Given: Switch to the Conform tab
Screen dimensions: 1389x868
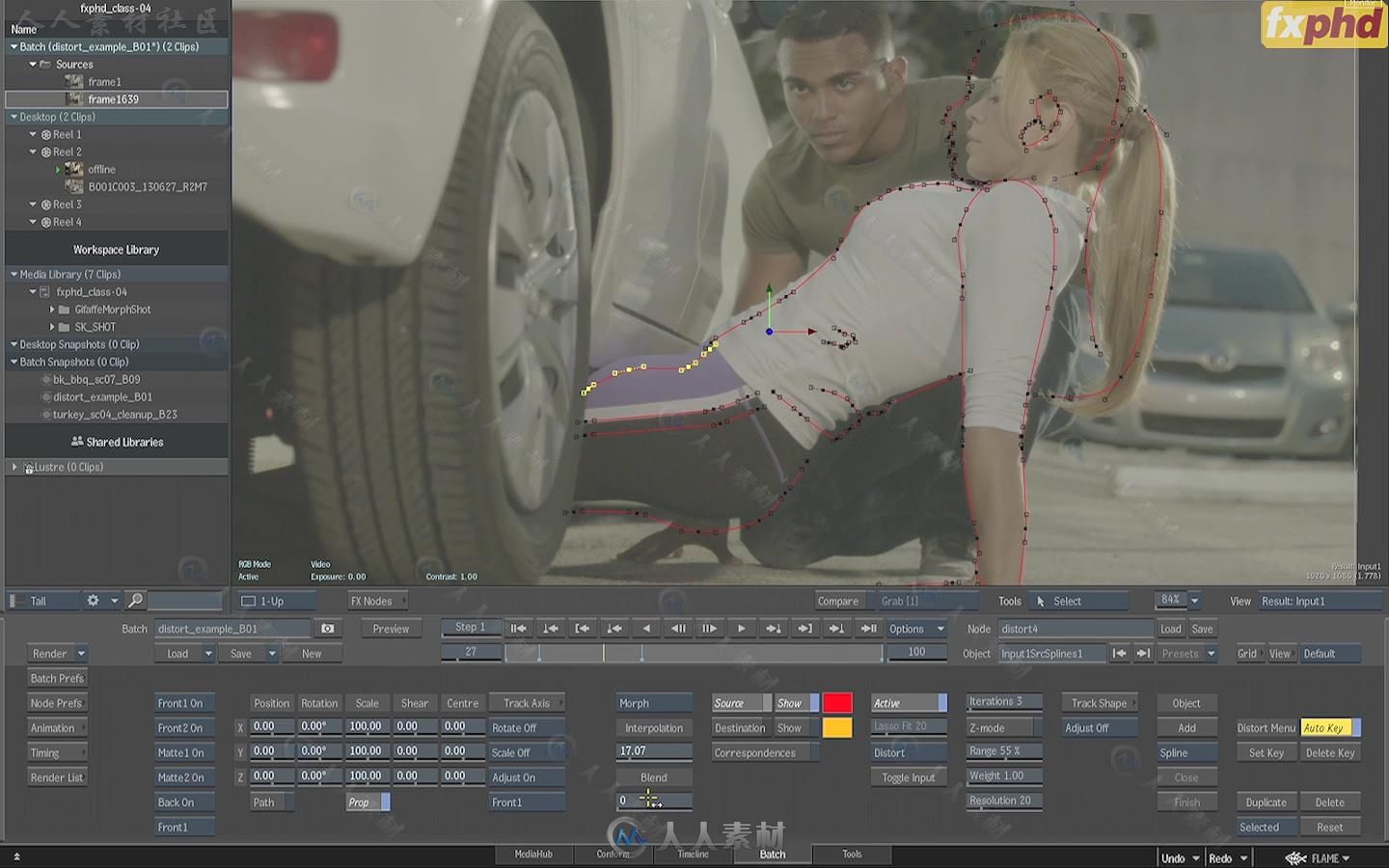Looking at the screenshot, I should 613,854.
